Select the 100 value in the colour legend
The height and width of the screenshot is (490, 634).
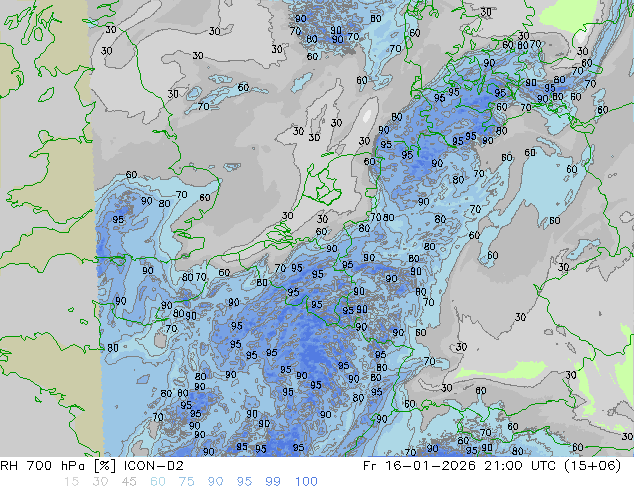pos(306,482)
